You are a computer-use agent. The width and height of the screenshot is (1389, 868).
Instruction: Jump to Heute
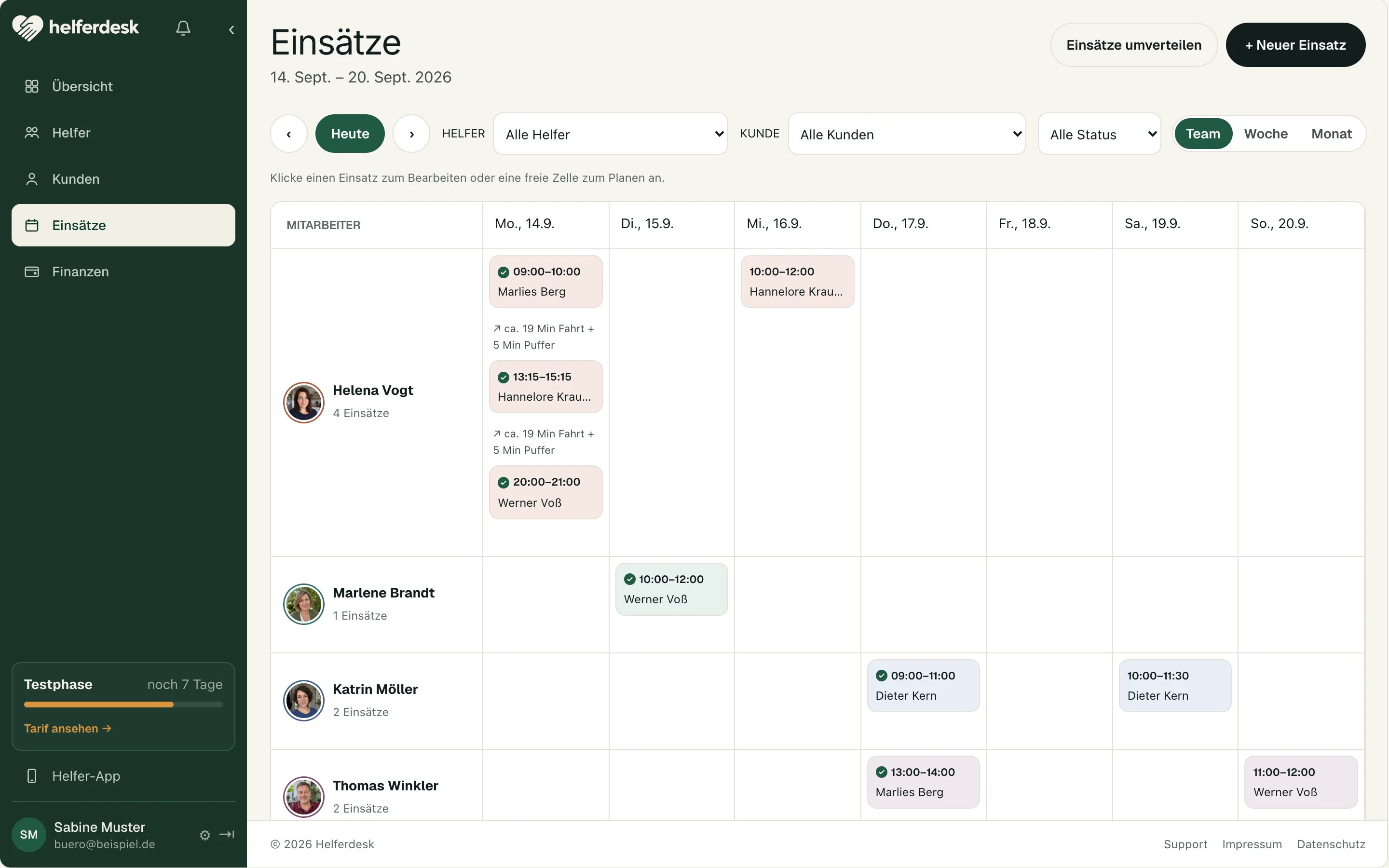pos(350,134)
